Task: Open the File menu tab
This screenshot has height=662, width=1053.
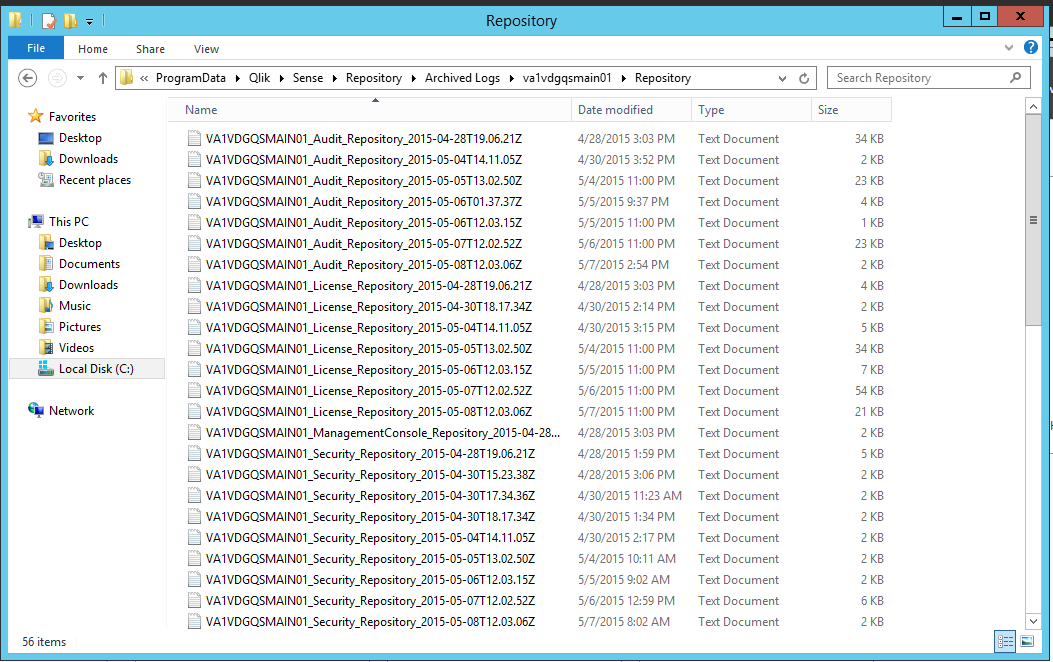Action: (36, 48)
